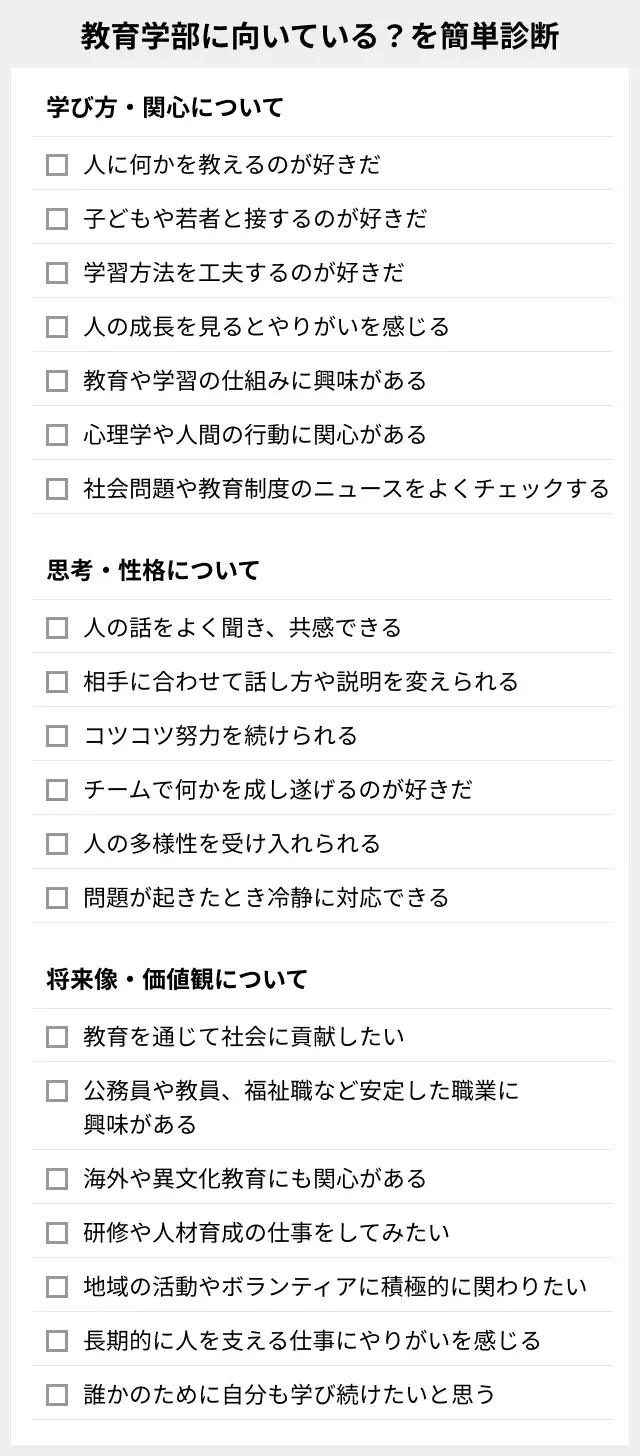Screen dimensions: 640x1456
Task: Mark "問題が起きたとき冷静に対応できる" checkbox
Action: click(x=57, y=898)
